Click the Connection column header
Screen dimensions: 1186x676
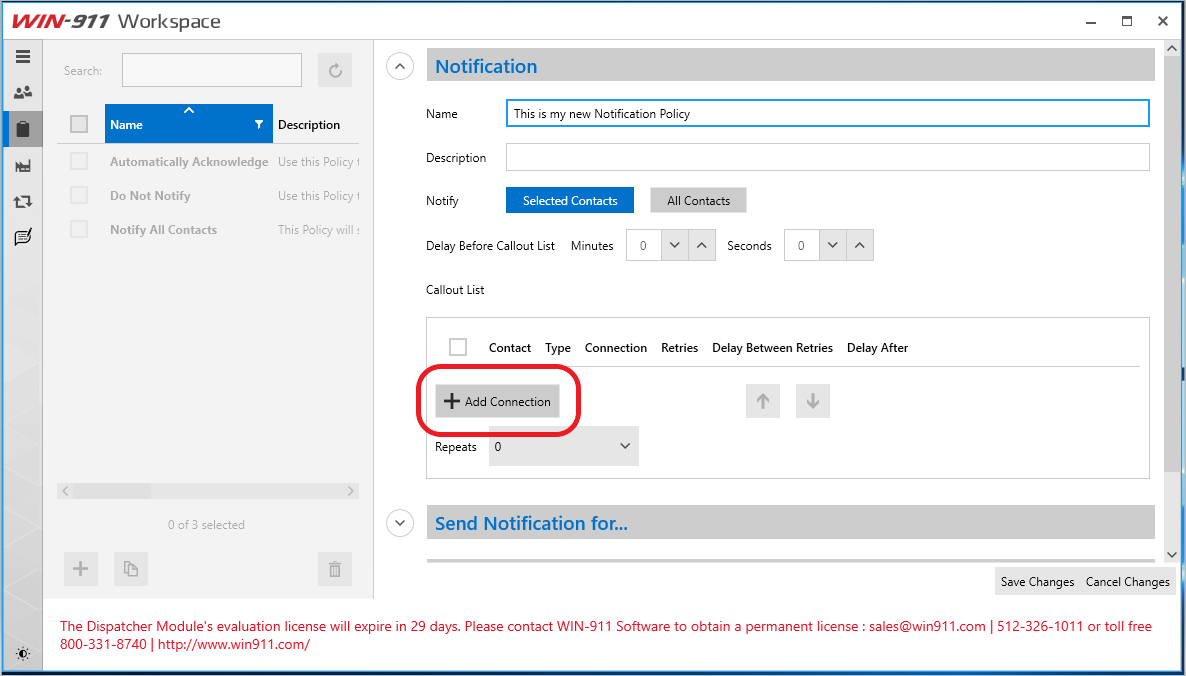[x=616, y=348]
